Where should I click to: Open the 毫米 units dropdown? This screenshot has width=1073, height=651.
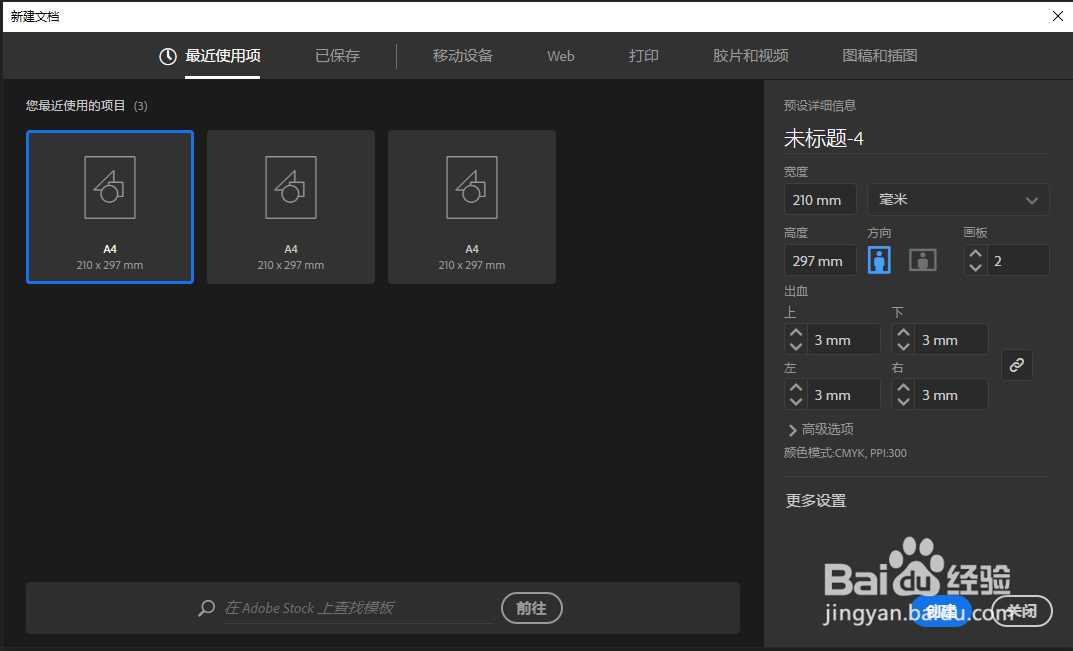click(x=957, y=199)
